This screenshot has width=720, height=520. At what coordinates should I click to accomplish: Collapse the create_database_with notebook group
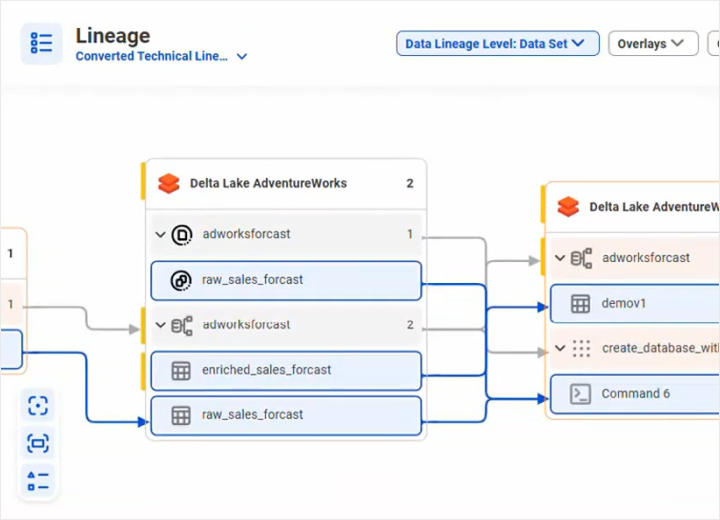560,348
